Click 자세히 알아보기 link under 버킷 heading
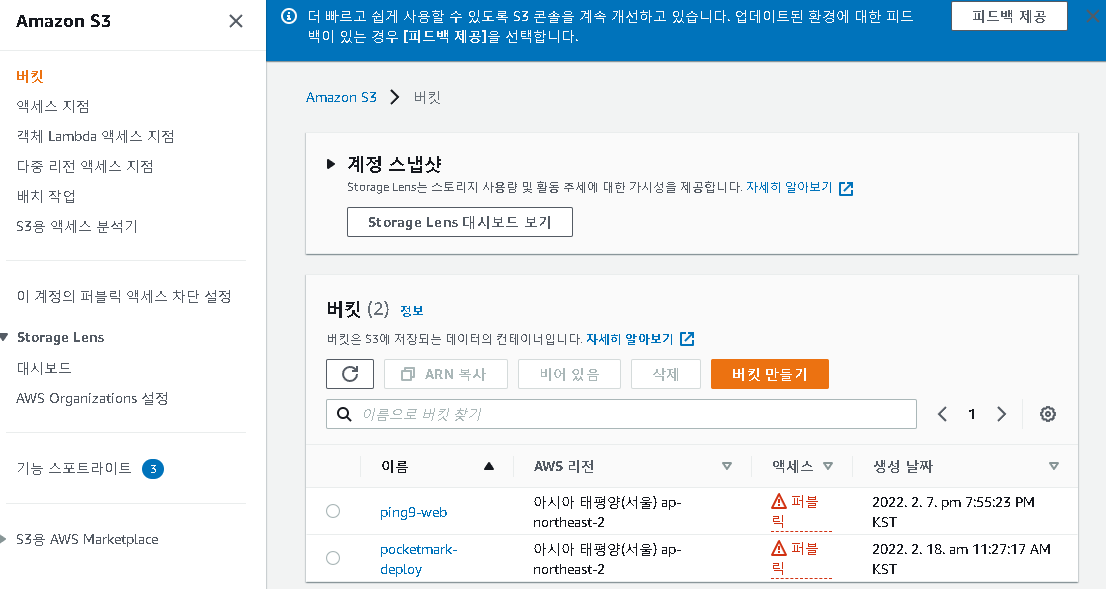This screenshot has width=1106, height=589. click(x=630, y=339)
